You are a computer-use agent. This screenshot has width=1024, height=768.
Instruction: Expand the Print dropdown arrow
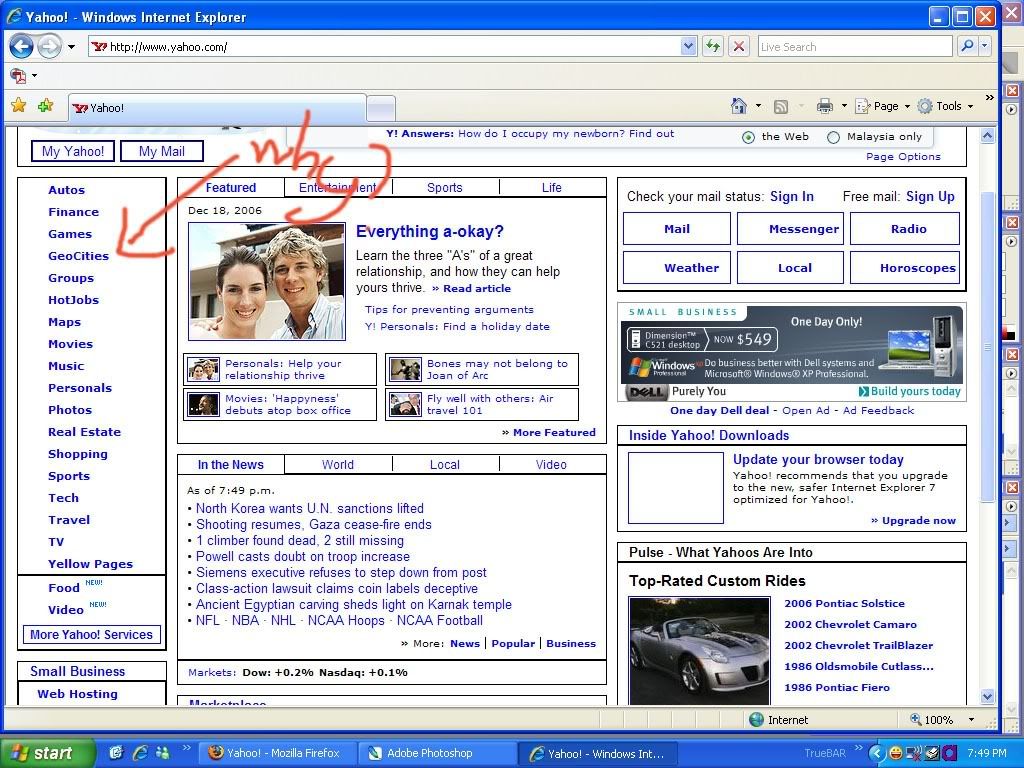point(844,106)
